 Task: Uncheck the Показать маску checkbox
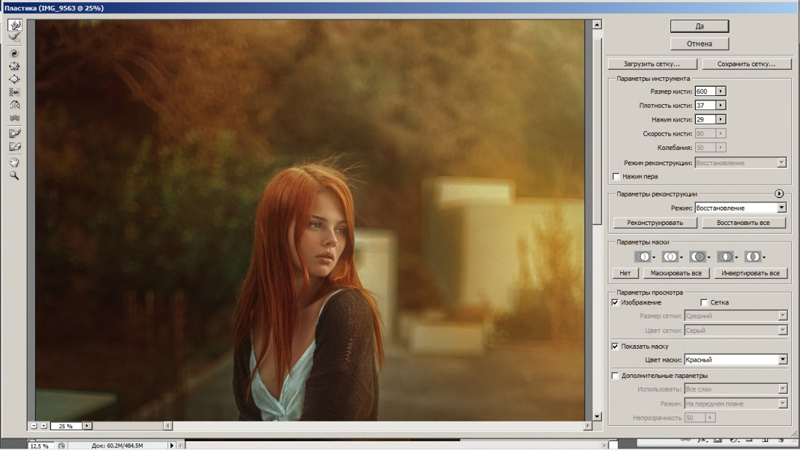click(615, 346)
